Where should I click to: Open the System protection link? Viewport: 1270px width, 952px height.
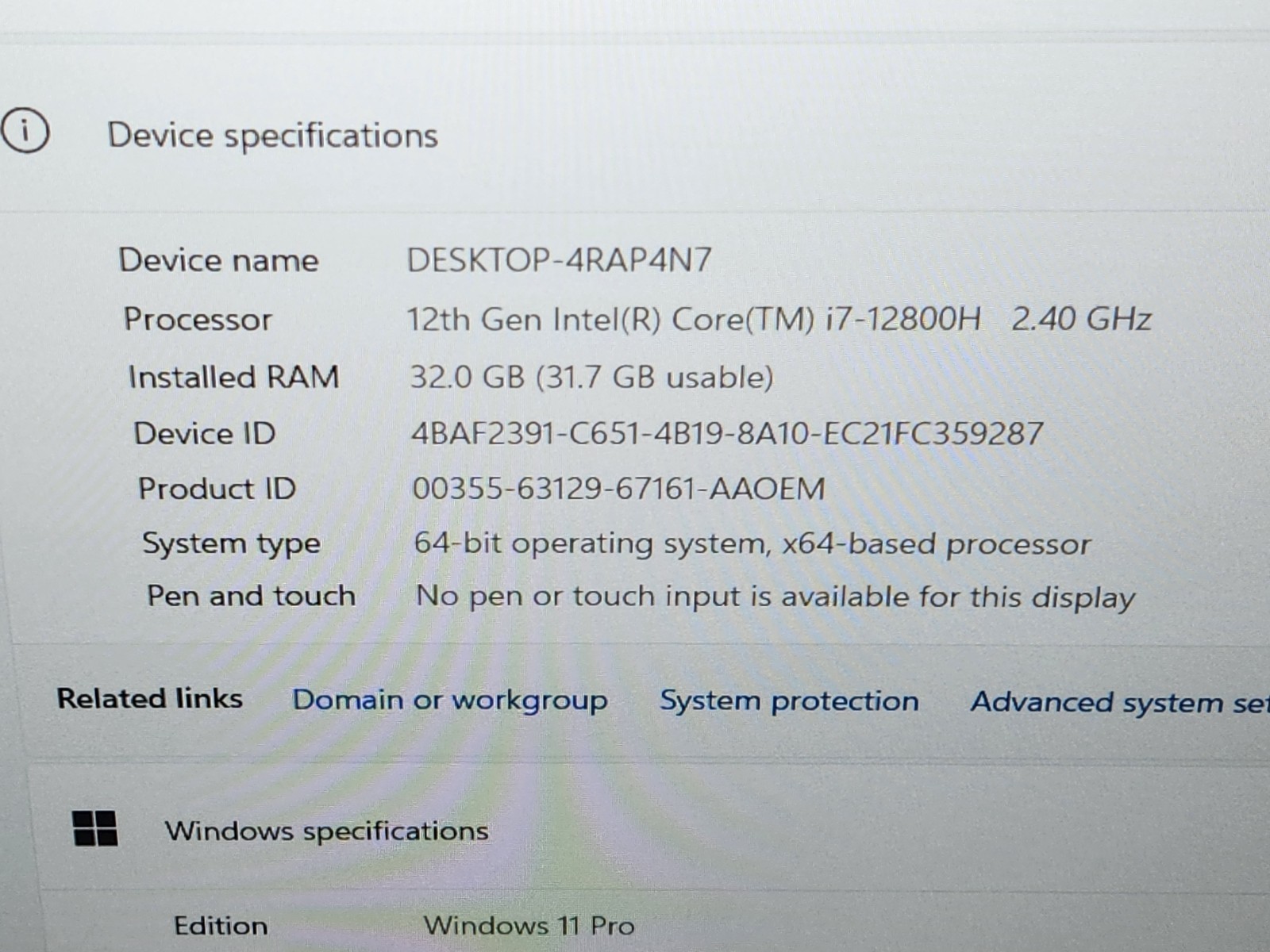(789, 701)
